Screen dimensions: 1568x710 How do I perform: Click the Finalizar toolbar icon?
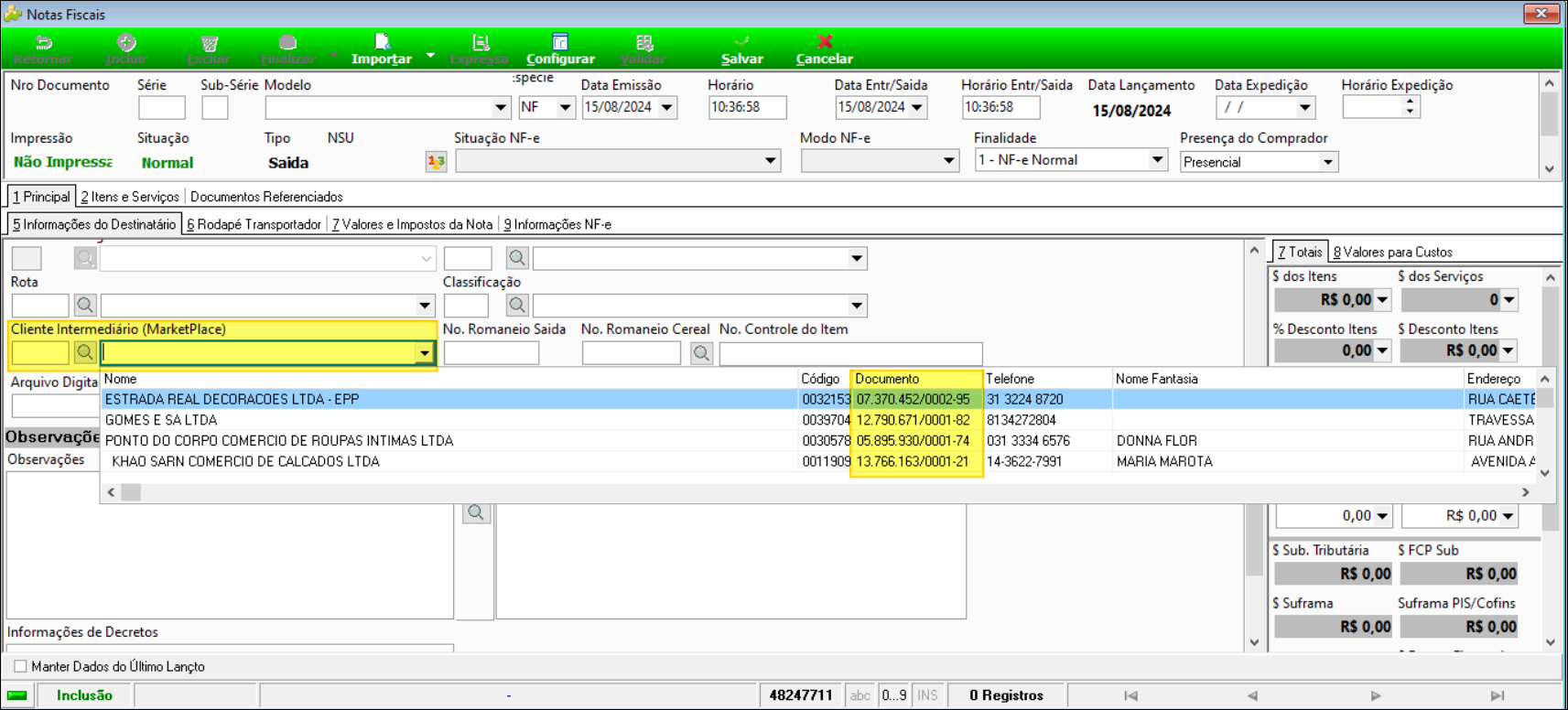click(287, 43)
